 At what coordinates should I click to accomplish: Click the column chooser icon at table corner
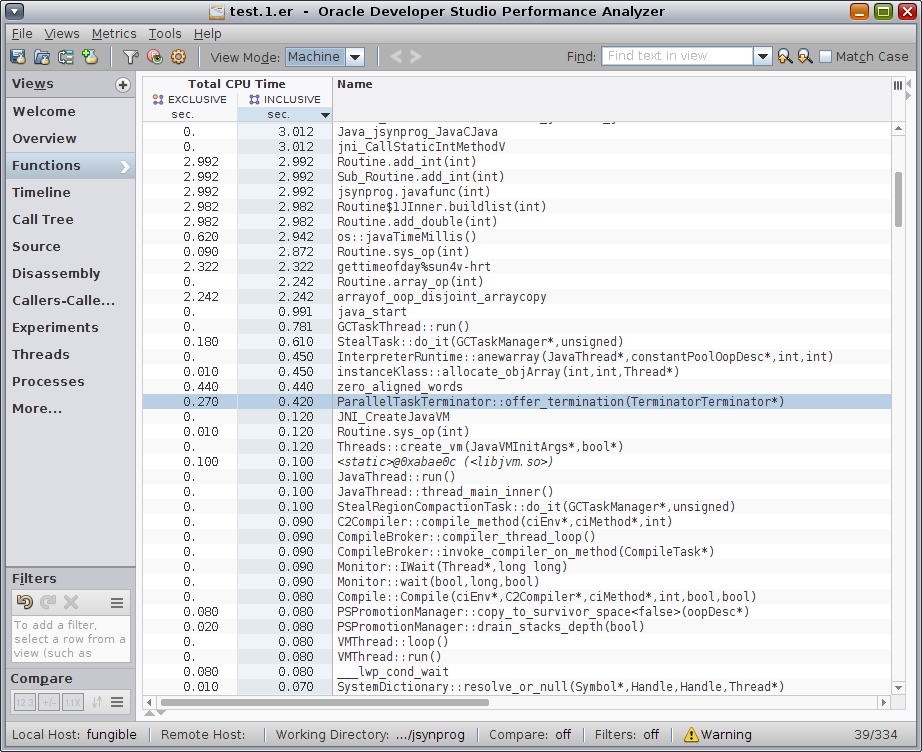point(897,85)
